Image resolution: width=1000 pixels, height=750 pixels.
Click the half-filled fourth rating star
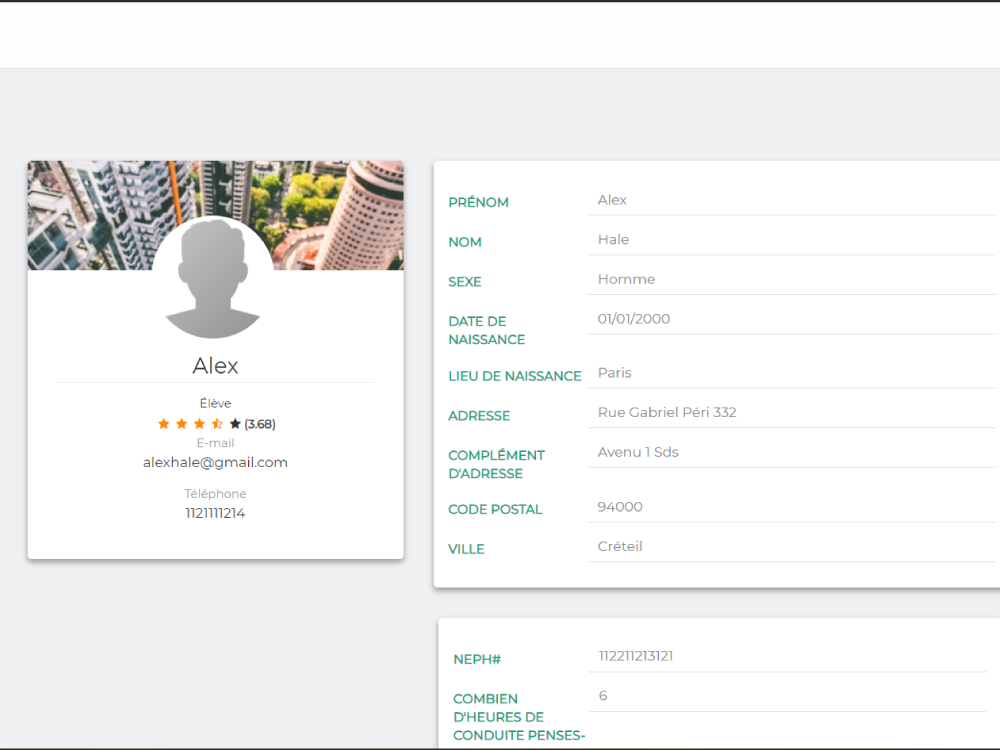point(217,423)
